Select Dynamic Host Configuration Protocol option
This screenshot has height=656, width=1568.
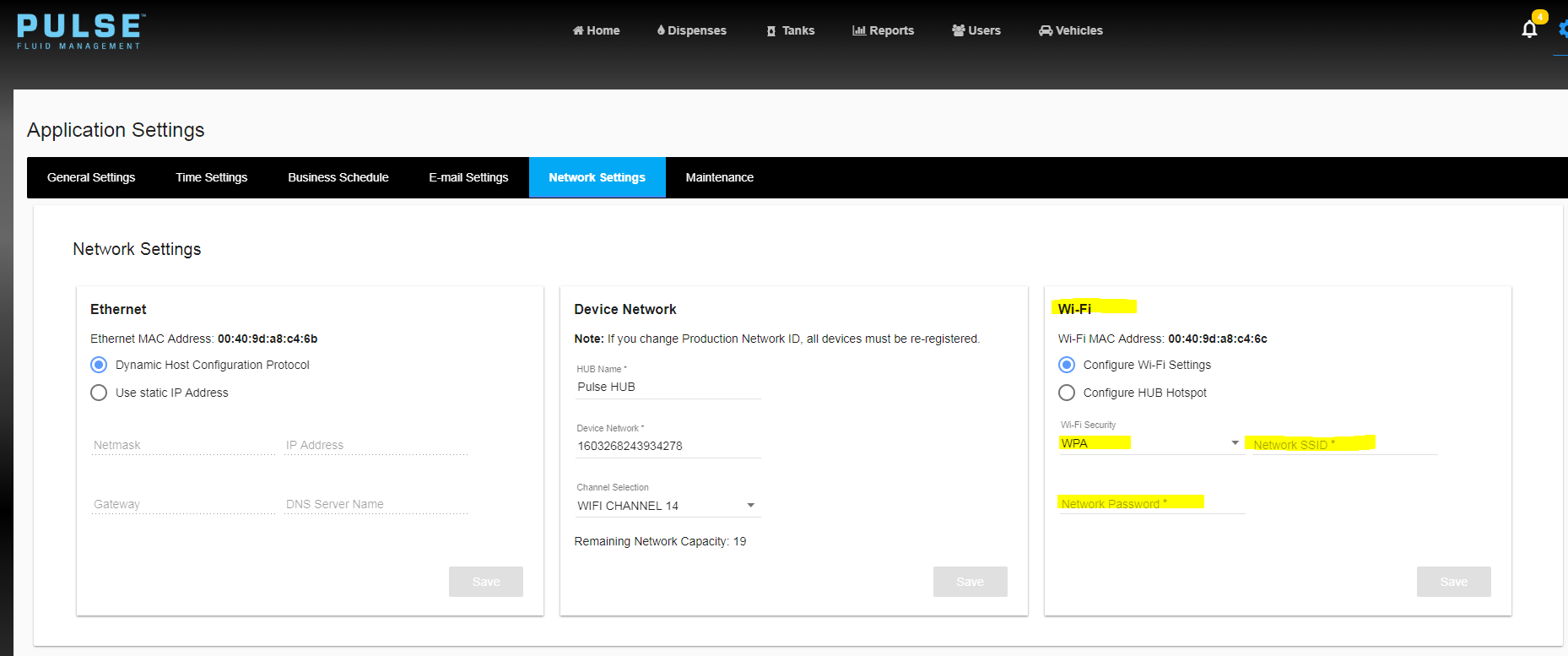click(x=99, y=365)
